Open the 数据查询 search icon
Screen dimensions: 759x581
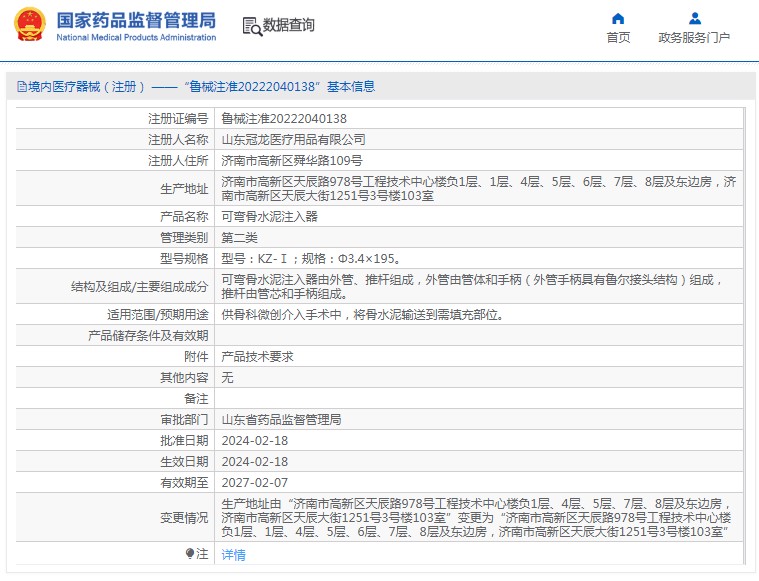point(252,26)
